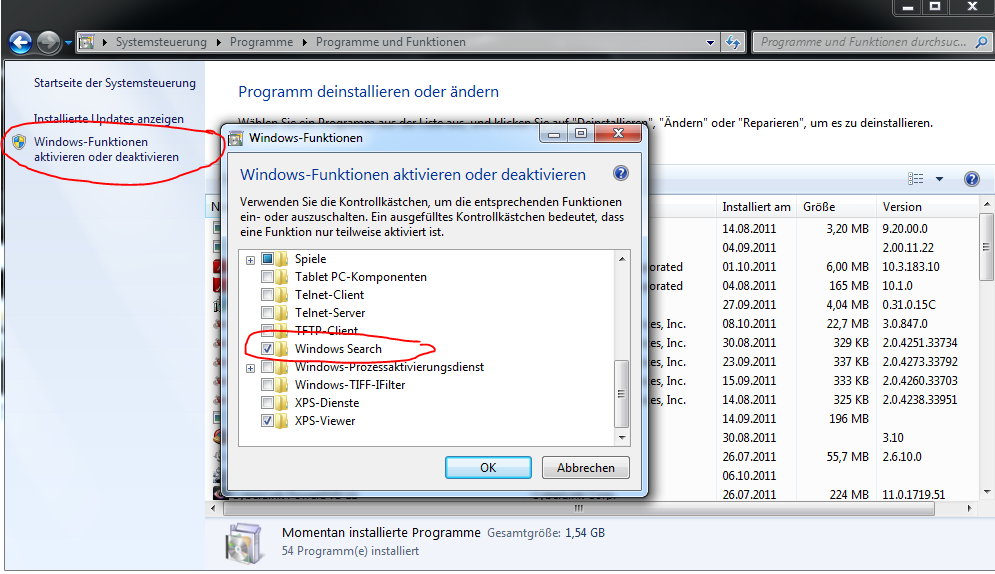
Task: Click the Windows-Funktionen dialog title bar icon
Action: click(x=235, y=138)
